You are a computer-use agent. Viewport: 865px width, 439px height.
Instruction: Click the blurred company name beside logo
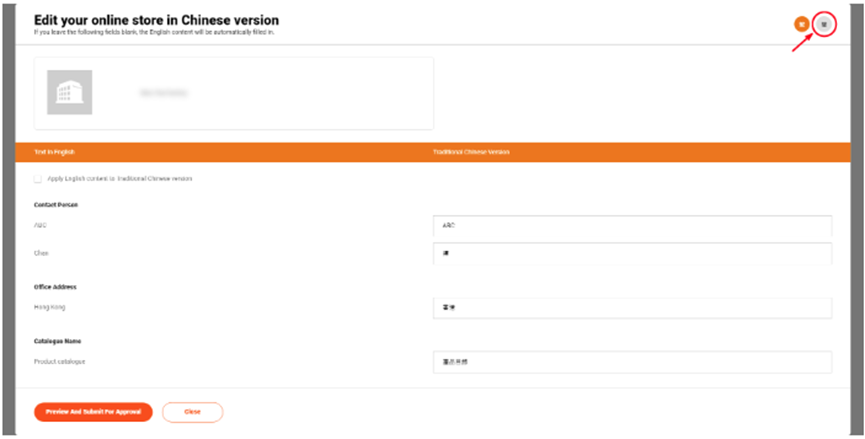[x=164, y=93]
